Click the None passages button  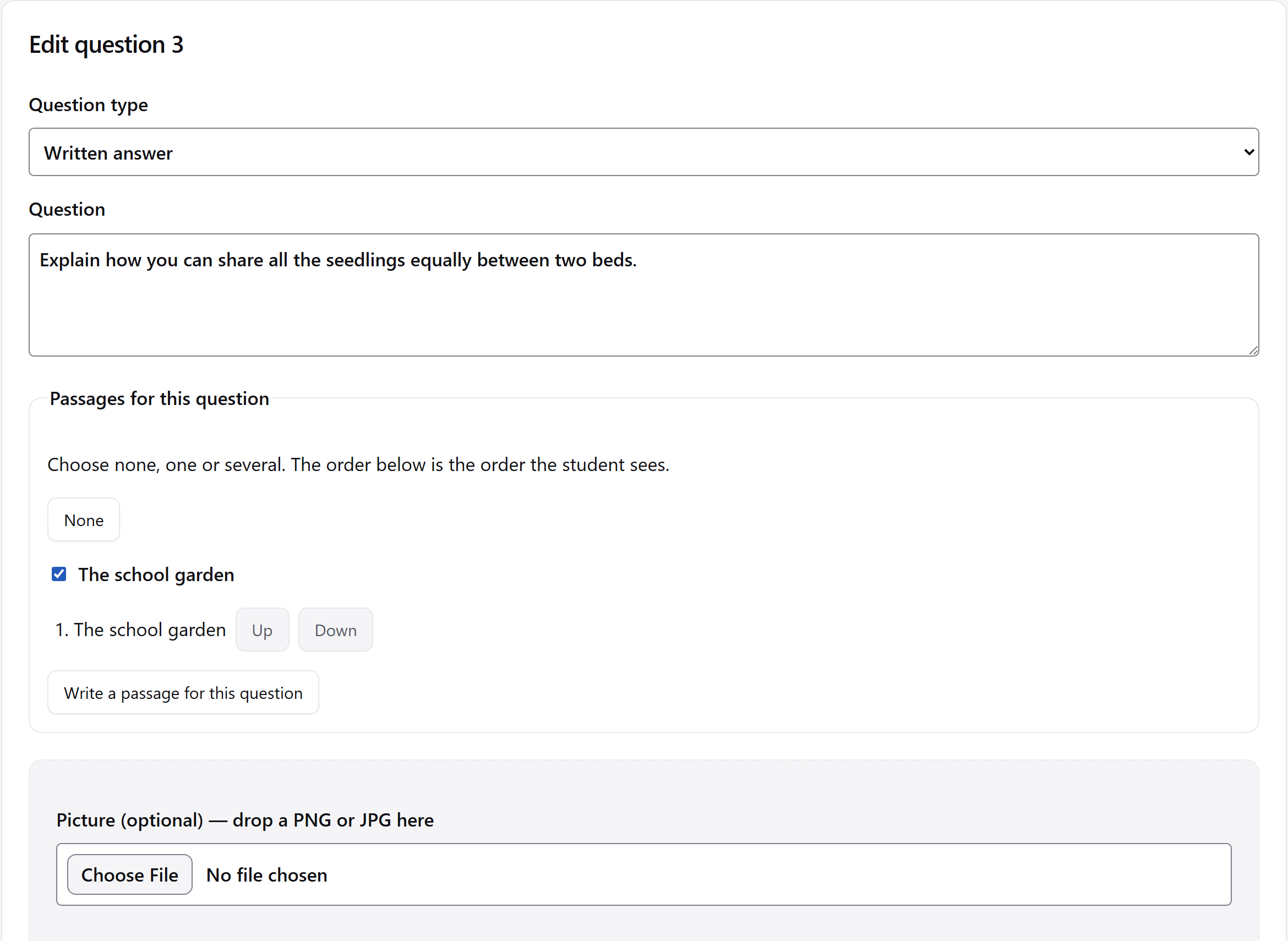pos(84,520)
